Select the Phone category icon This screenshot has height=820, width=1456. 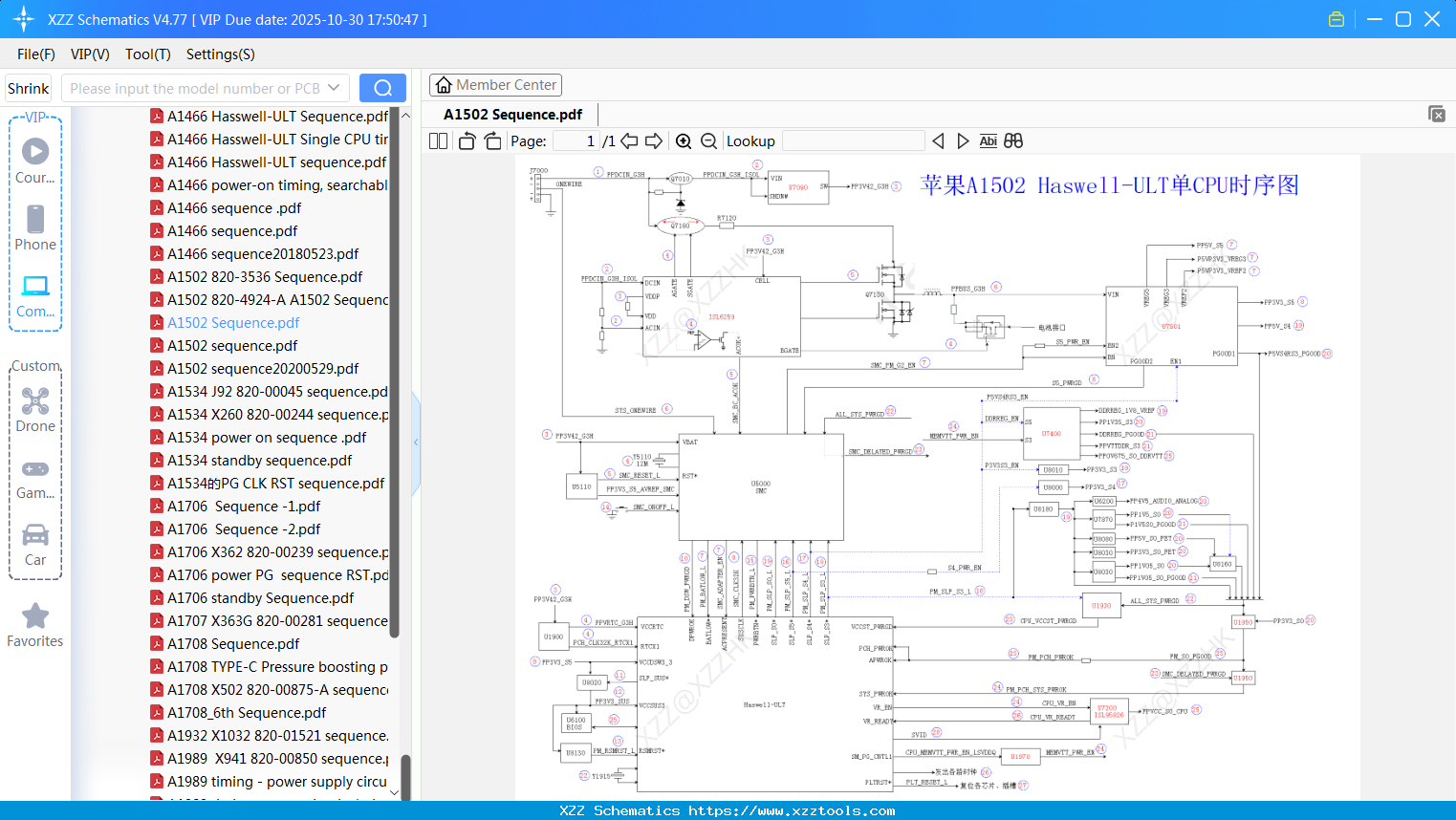click(35, 219)
